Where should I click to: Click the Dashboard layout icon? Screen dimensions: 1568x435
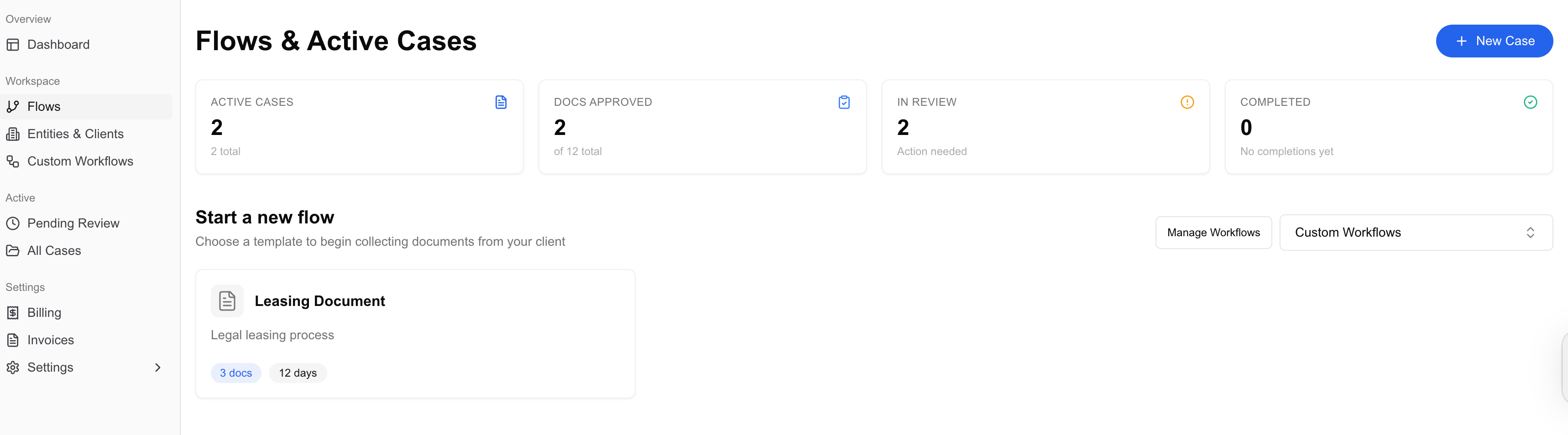(13, 44)
